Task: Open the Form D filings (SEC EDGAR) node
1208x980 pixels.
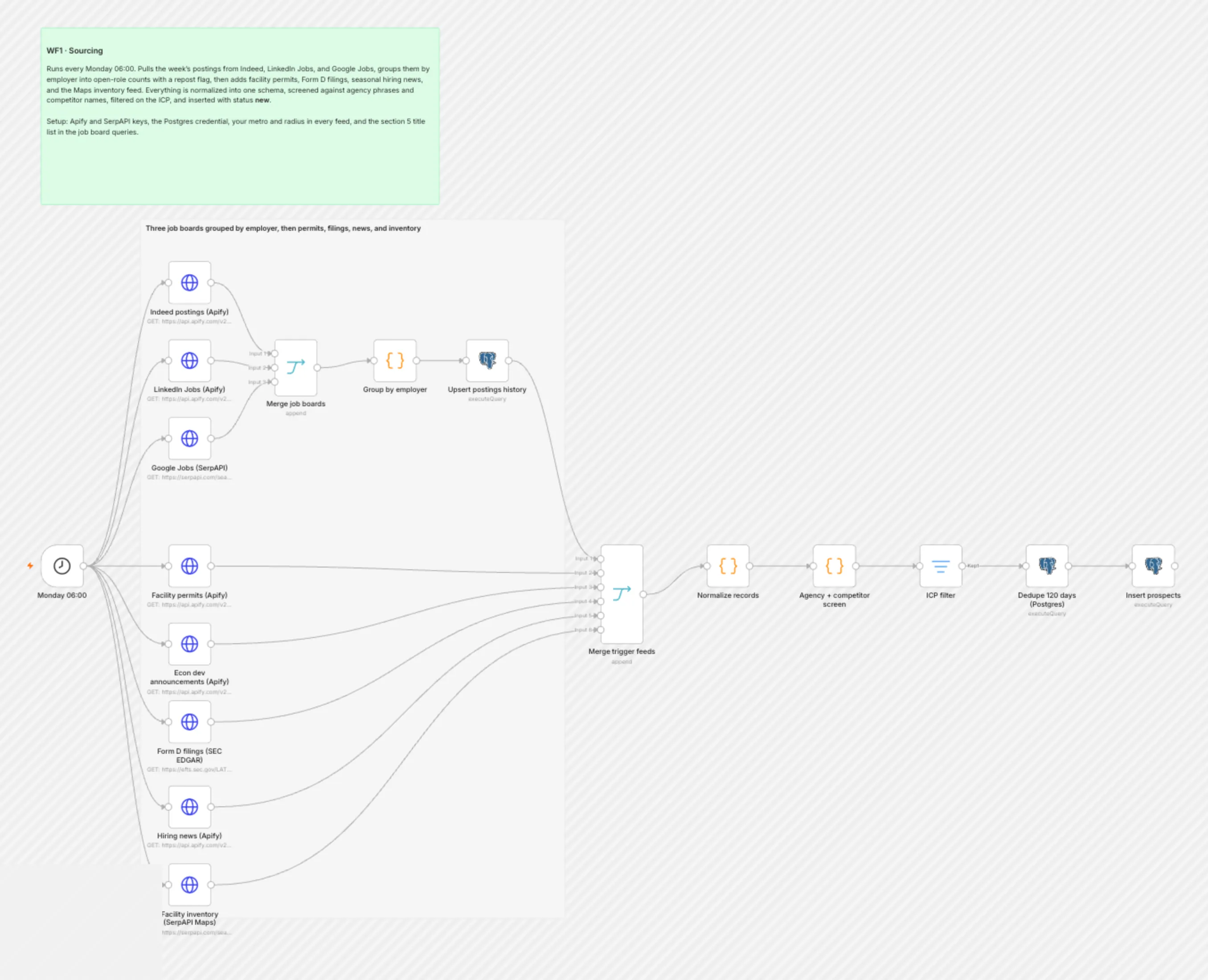Action: click(190, 722)
